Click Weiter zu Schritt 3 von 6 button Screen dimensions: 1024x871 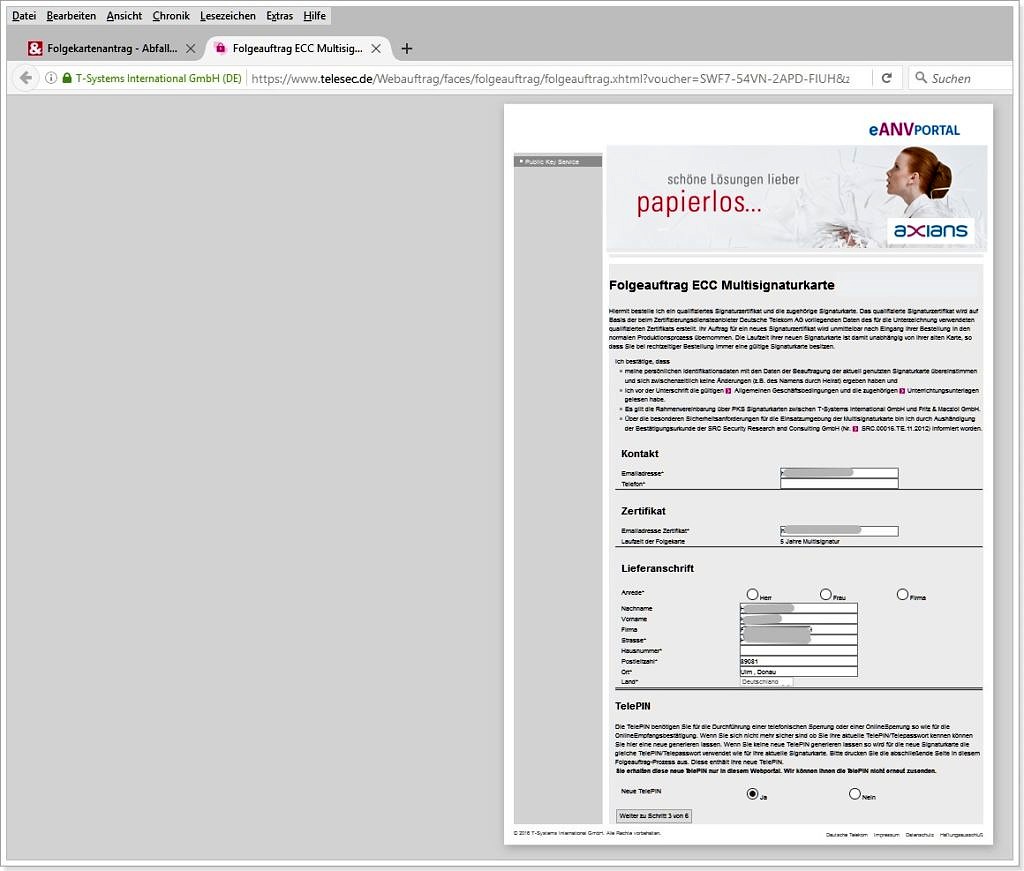(x=654, y=816)
